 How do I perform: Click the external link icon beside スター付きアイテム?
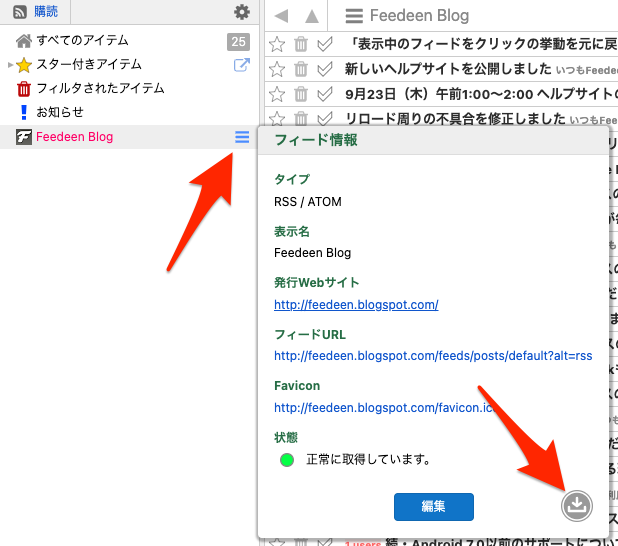coord(242,65)
